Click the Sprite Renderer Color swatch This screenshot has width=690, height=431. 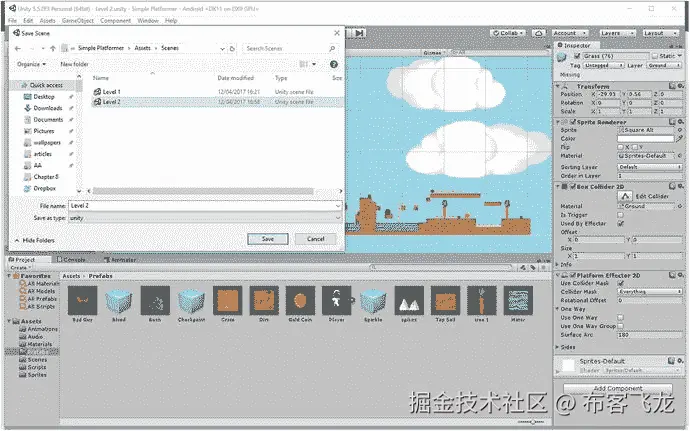(646, 139)
